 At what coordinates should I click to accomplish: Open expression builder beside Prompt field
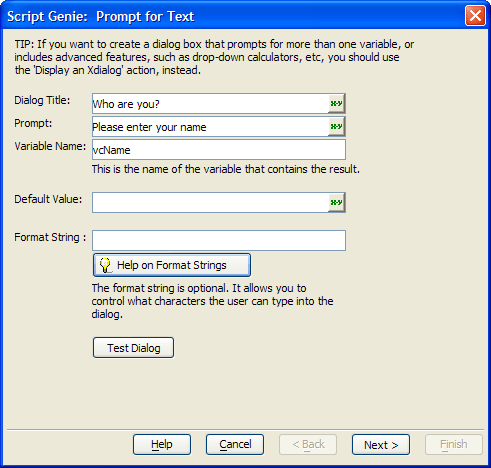click(336, 127)
